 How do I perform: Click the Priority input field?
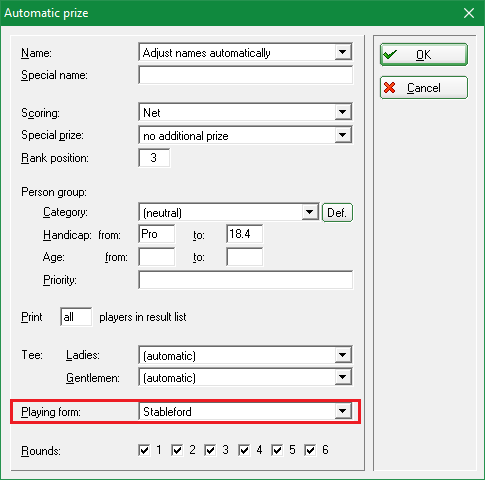[245, 280]
